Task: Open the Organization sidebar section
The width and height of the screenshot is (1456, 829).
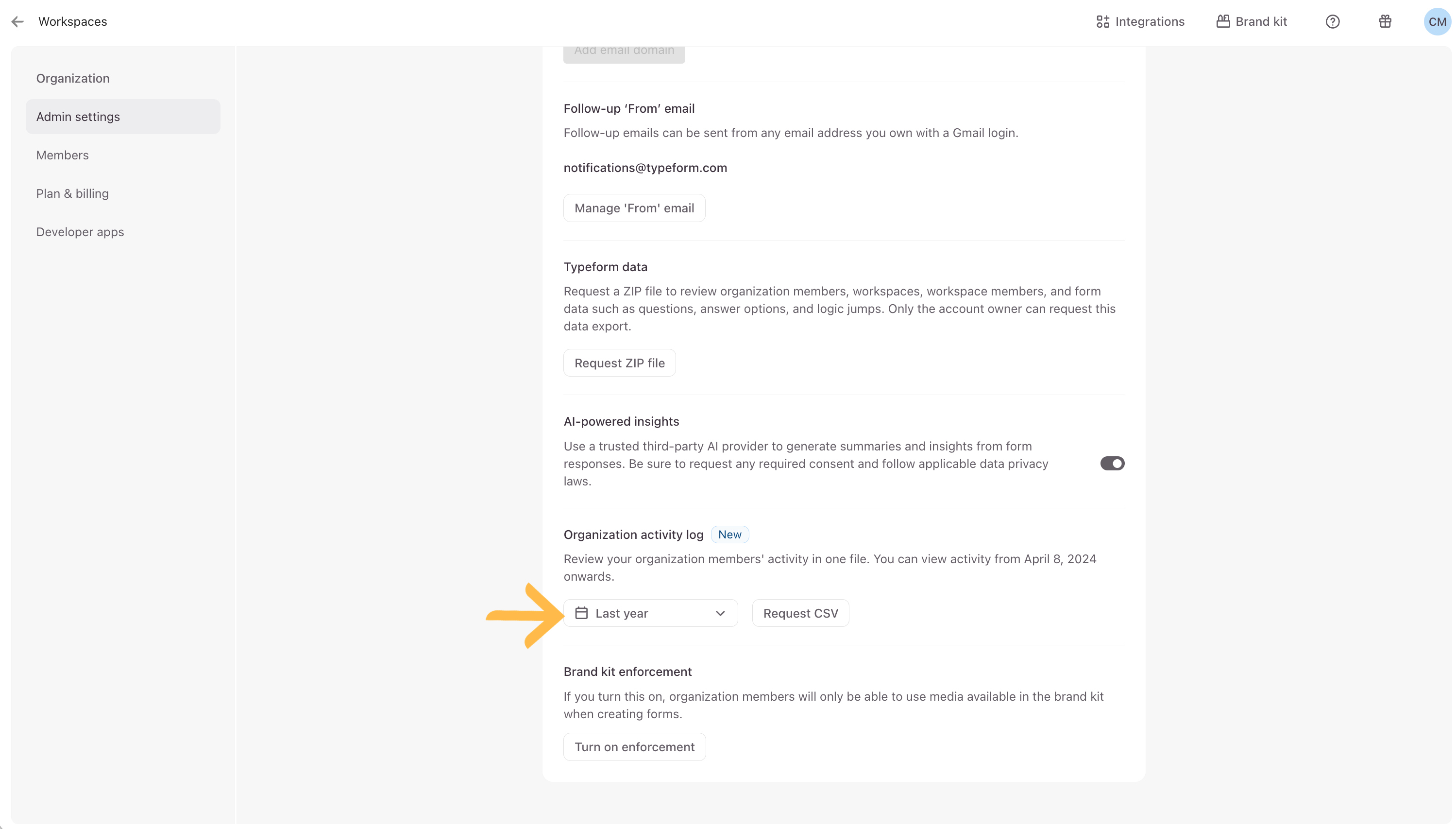Action: click(x=73, y=79)
